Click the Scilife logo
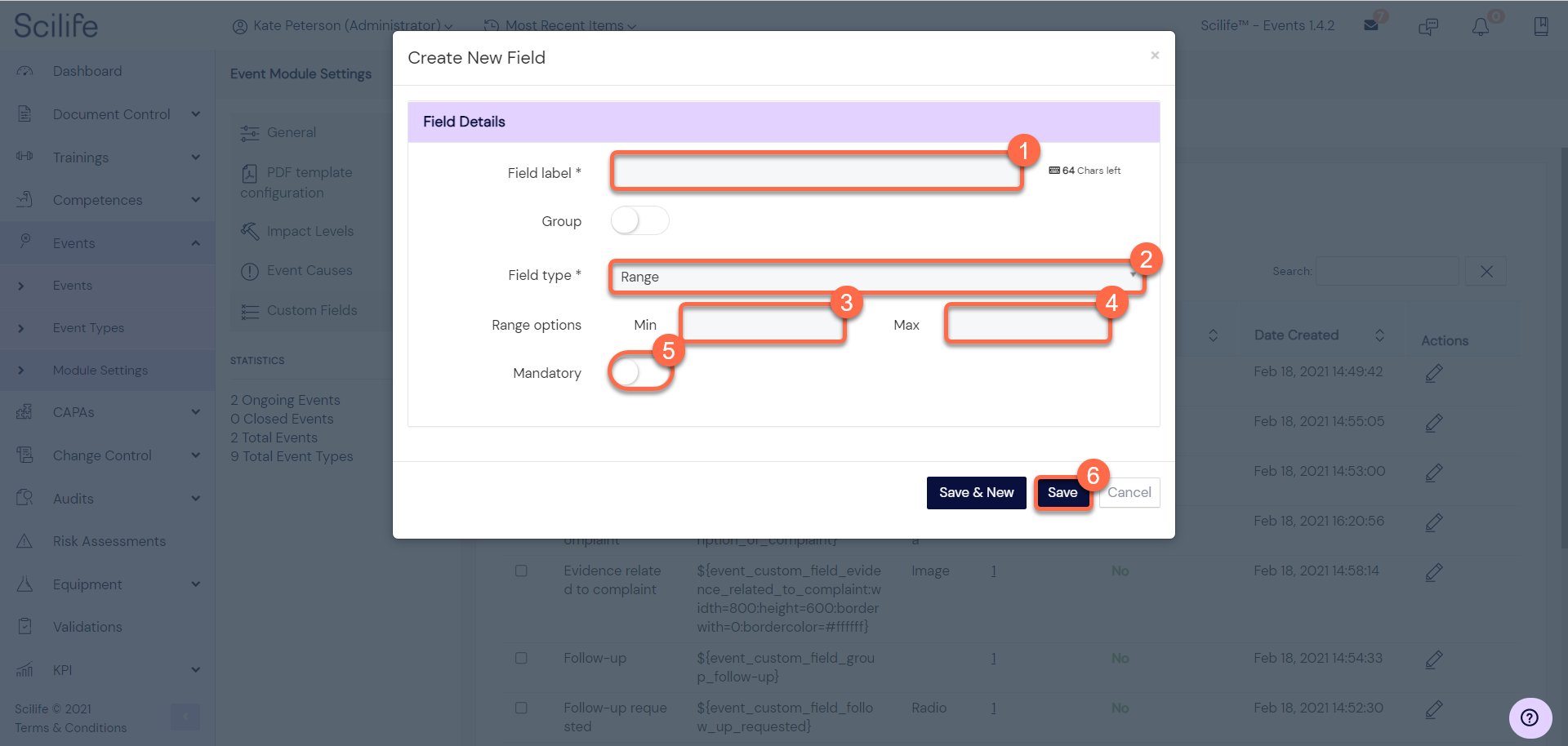 [56, 25]
